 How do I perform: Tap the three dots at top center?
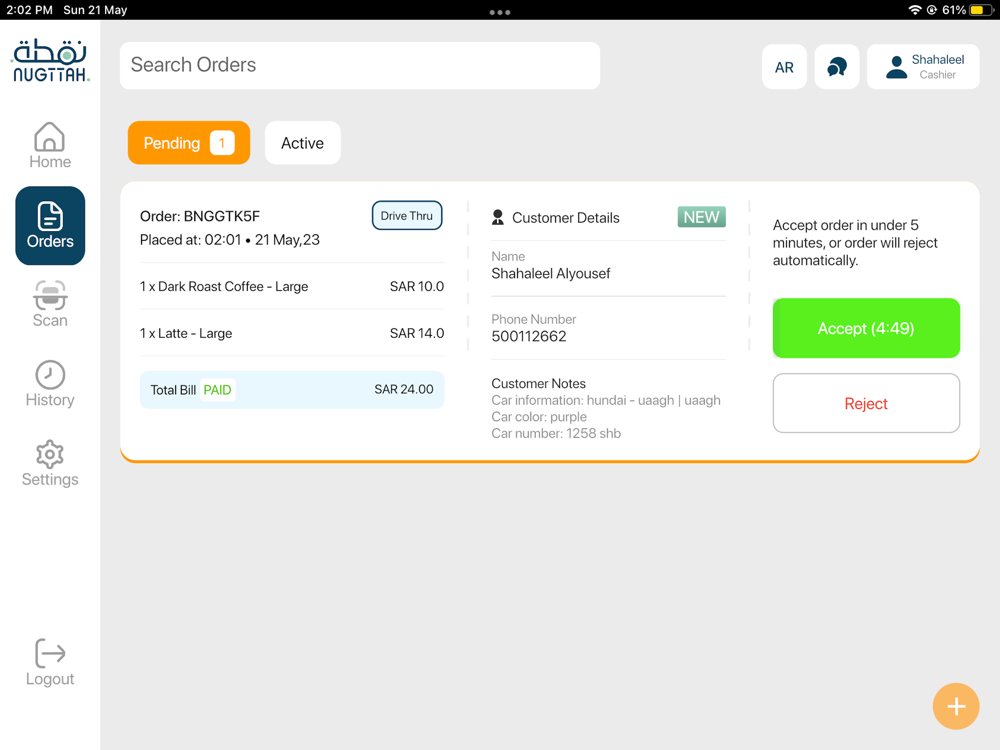click(499, 12)
